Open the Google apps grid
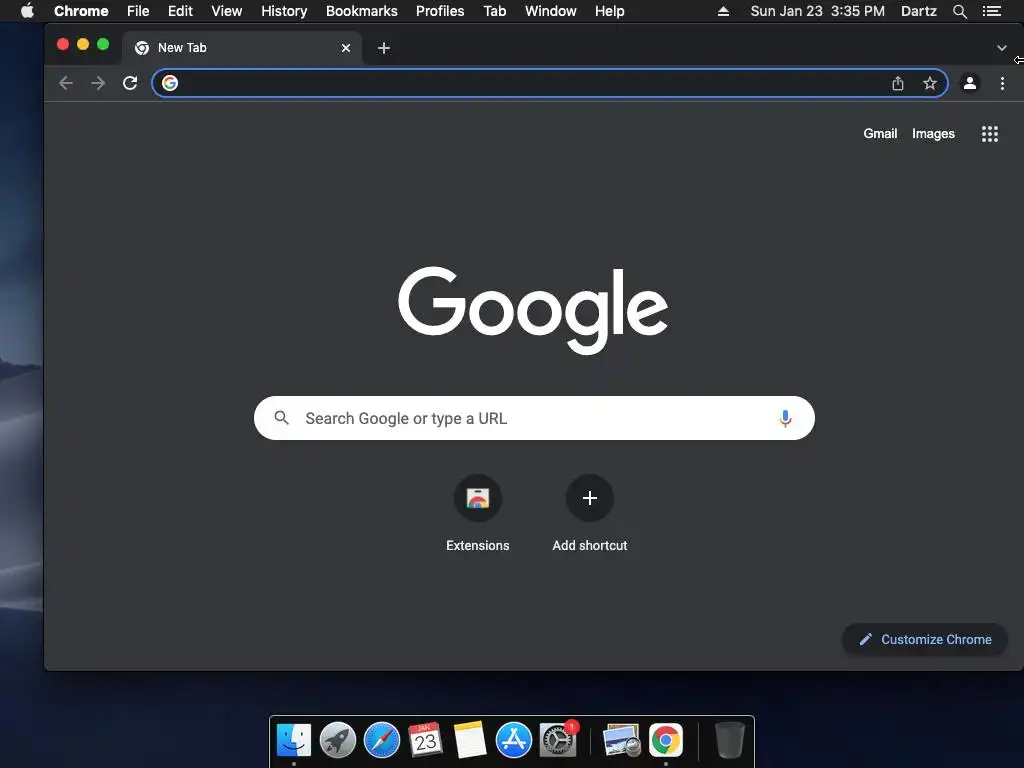The height and width of the screenshot is (768, 1024). [990, 134]
